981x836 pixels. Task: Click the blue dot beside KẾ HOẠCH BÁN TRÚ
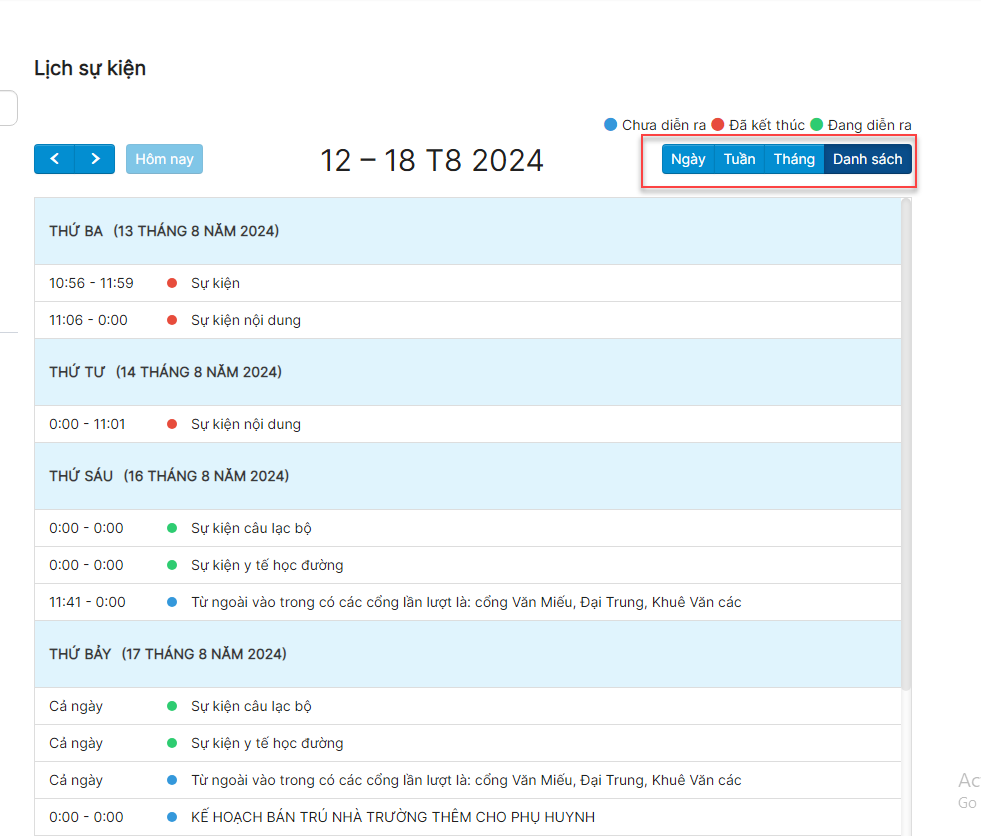tap(172, 817)
